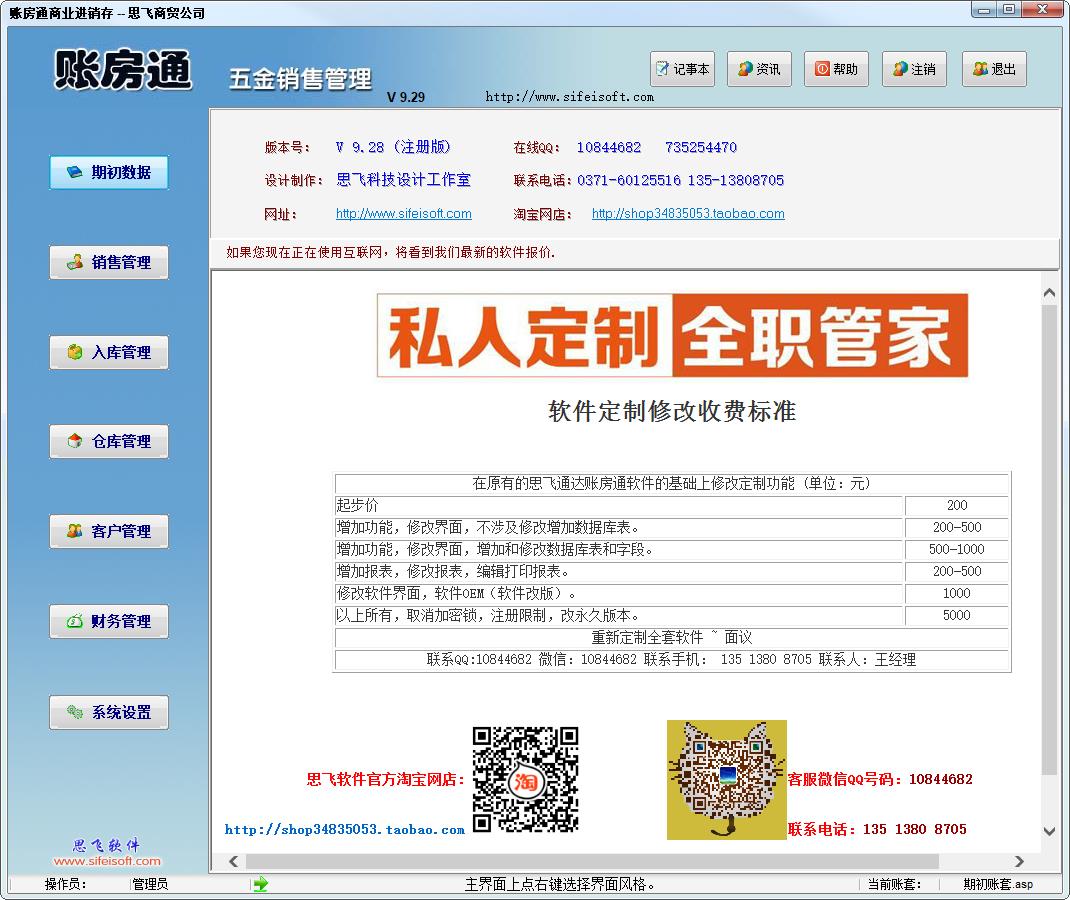Click the box icon beside 入库管理
This screenshot has width=1070, height=900.
click(74, 352)
